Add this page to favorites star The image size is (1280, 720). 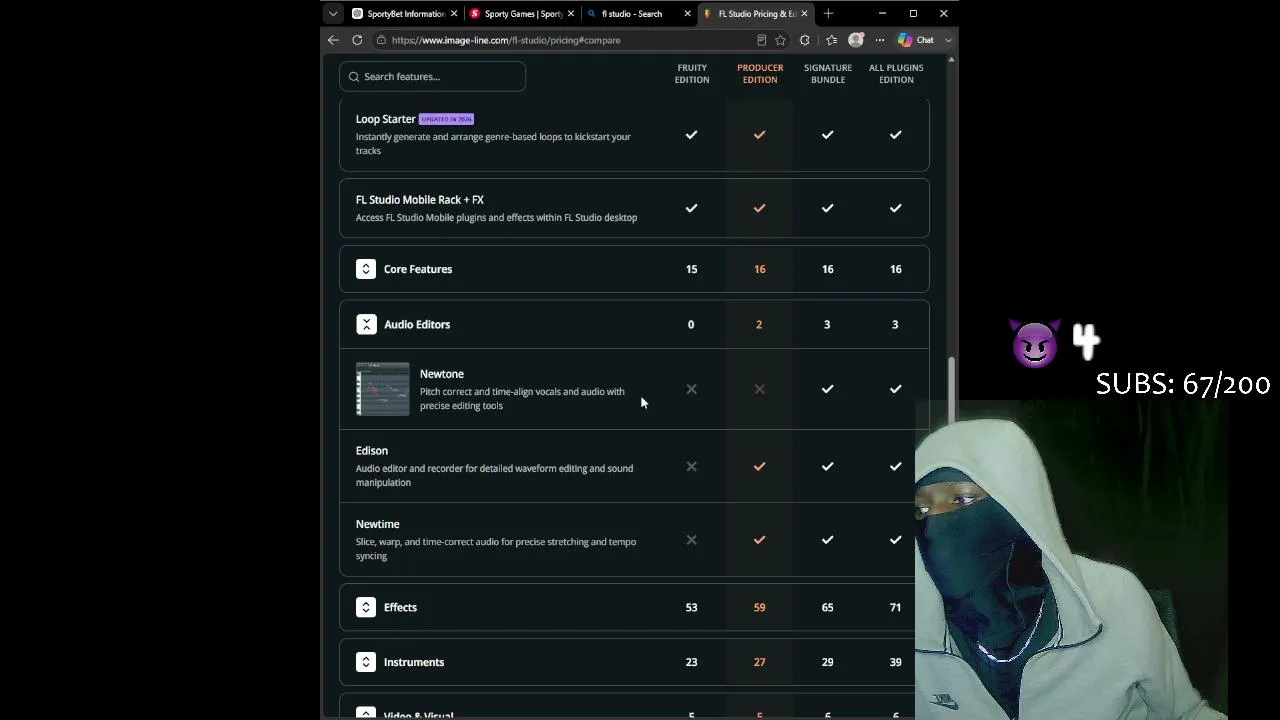(780, 40)
